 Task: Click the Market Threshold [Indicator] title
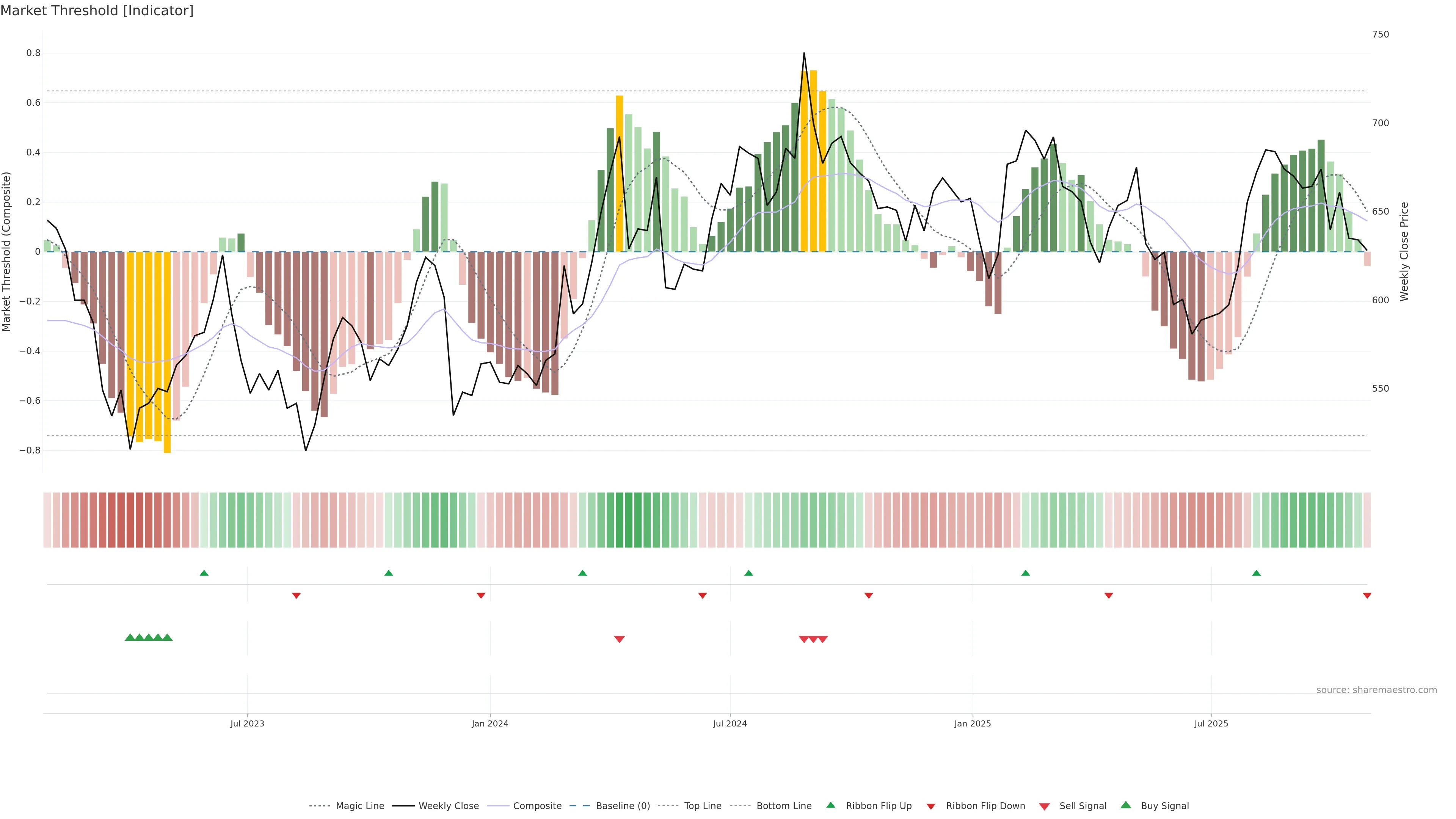(x=97, y=11)
